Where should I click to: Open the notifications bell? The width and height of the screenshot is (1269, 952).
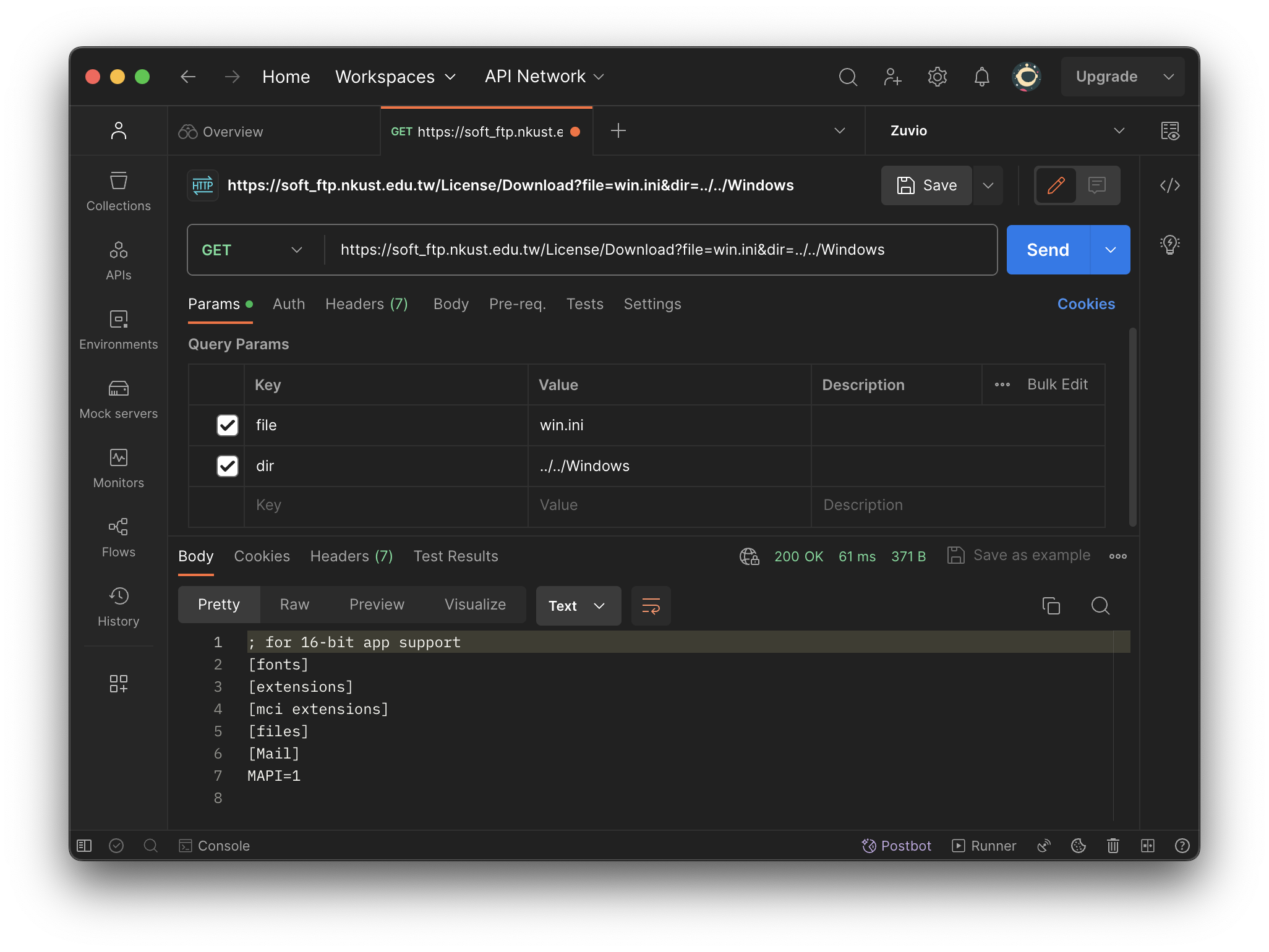(x=981, y=77)
